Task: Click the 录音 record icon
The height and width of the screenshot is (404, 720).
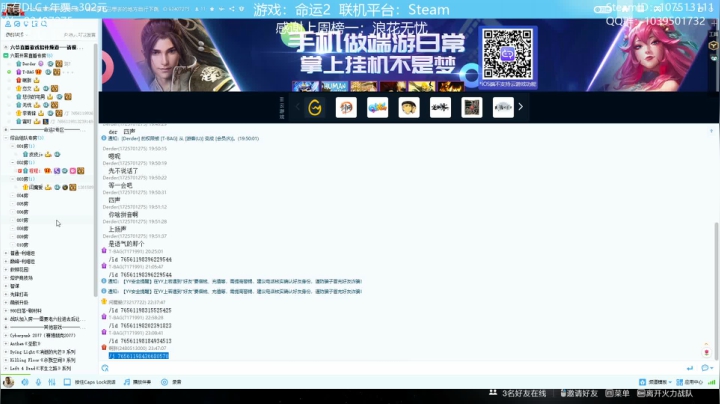Action: coord(171,382)
